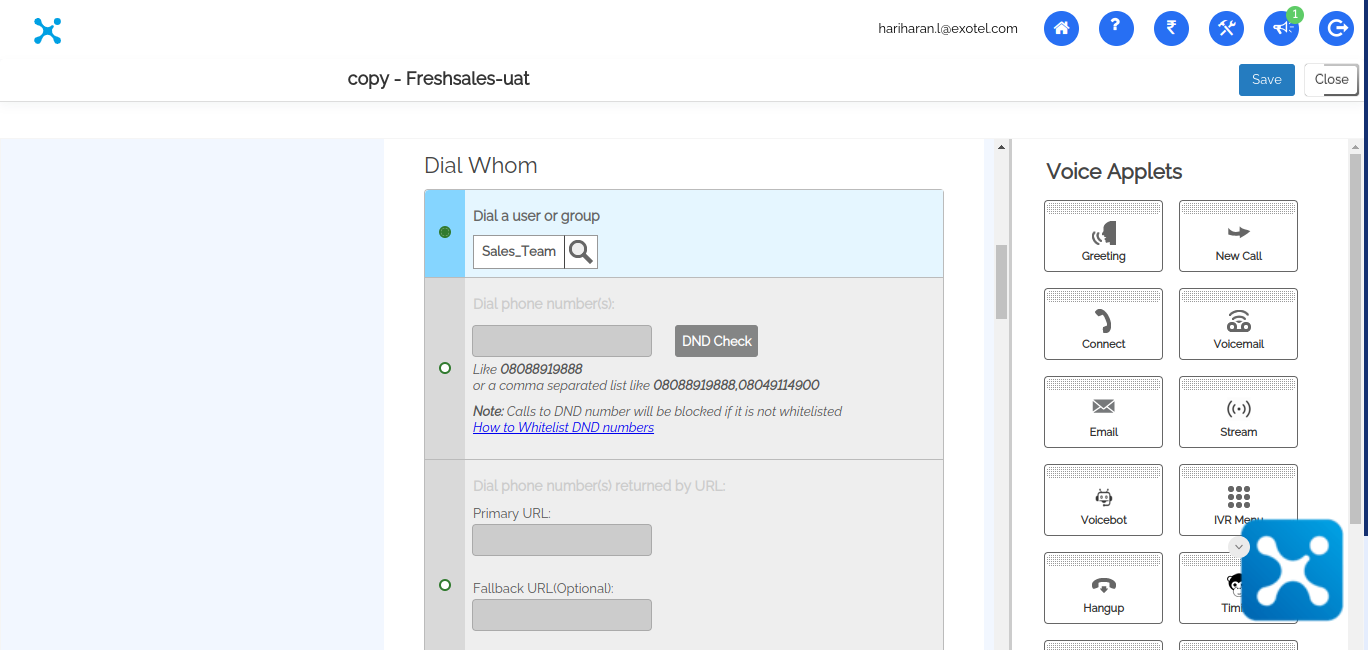Click the center panel scroll-up arrow
This screenshot has width=1368, height=650.
tap(1001, 147)
